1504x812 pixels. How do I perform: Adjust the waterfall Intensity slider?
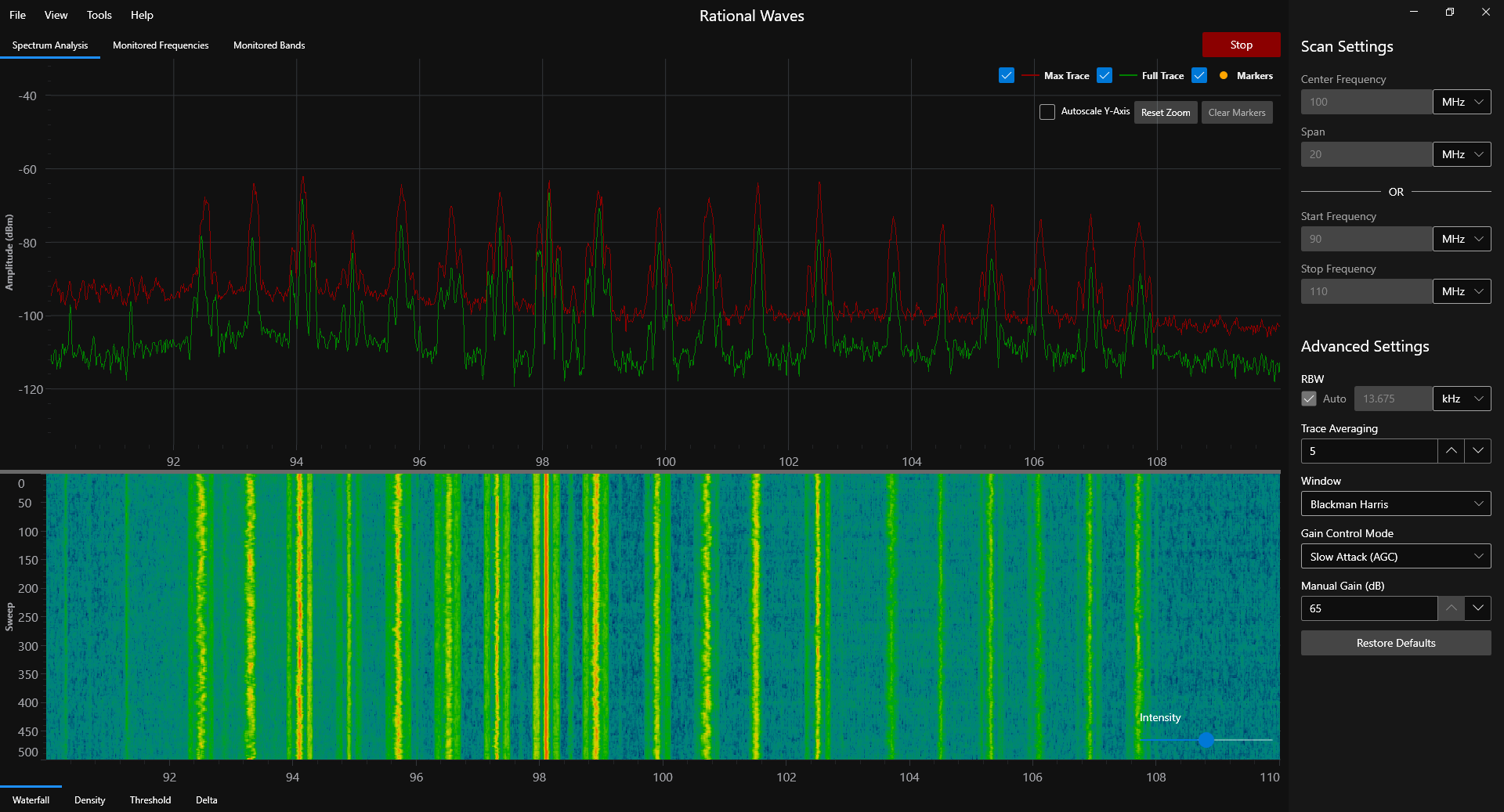(x=1206, y=741)
